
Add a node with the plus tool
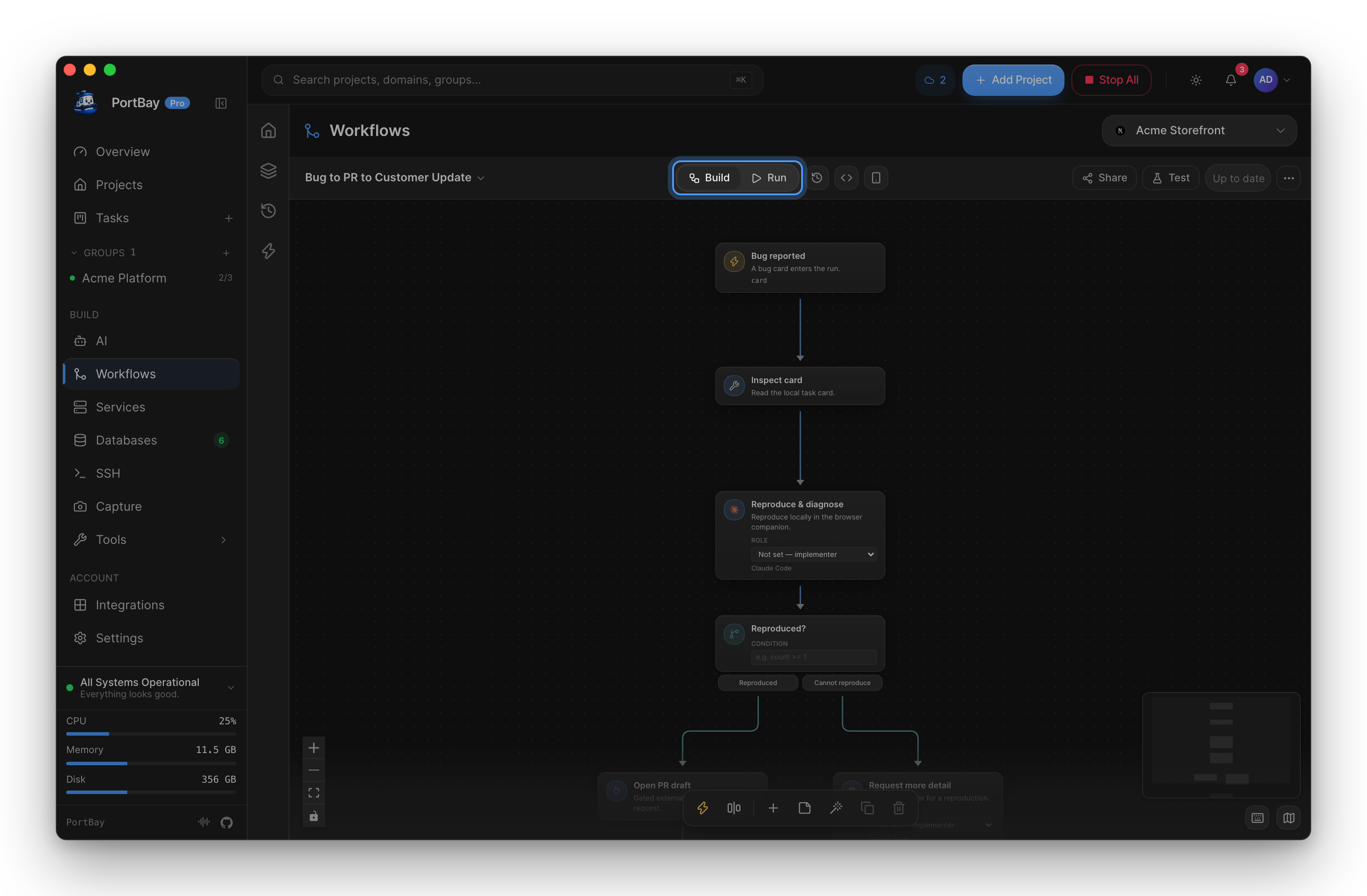pos(773,808)
